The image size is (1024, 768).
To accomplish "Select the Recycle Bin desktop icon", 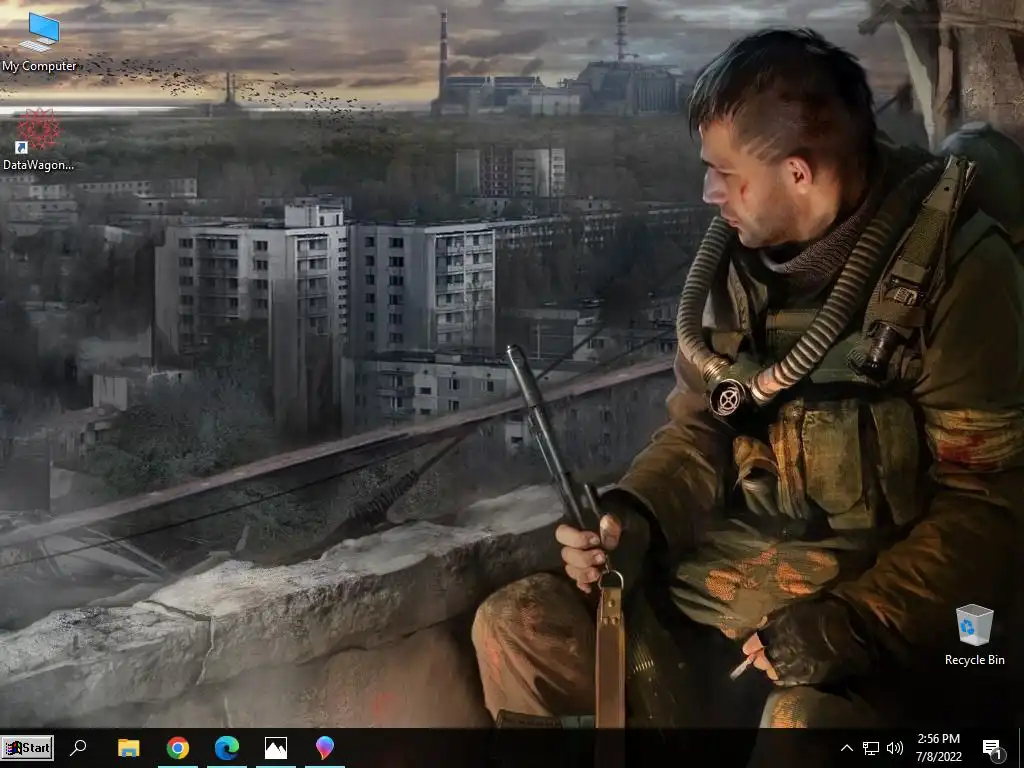I will point(974,635).
